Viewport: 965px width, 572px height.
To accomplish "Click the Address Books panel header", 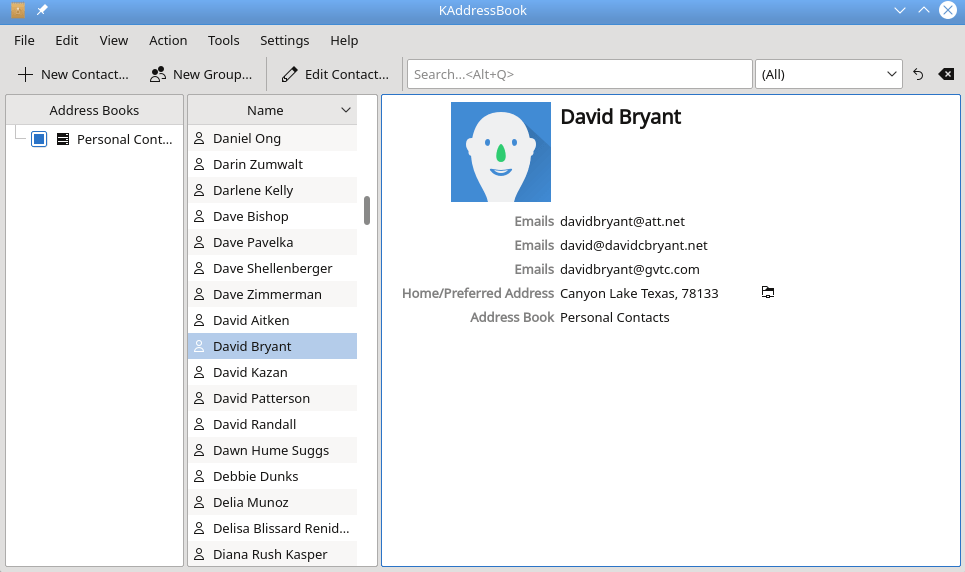I will pos(94,110).
